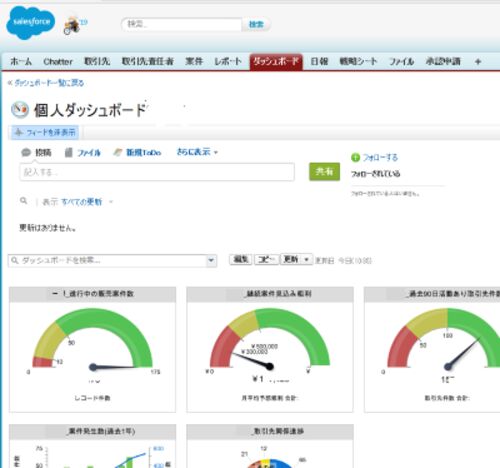Click the Chatter post text field
The width and height of the screenshot is (500, 468).
(157, 172)
